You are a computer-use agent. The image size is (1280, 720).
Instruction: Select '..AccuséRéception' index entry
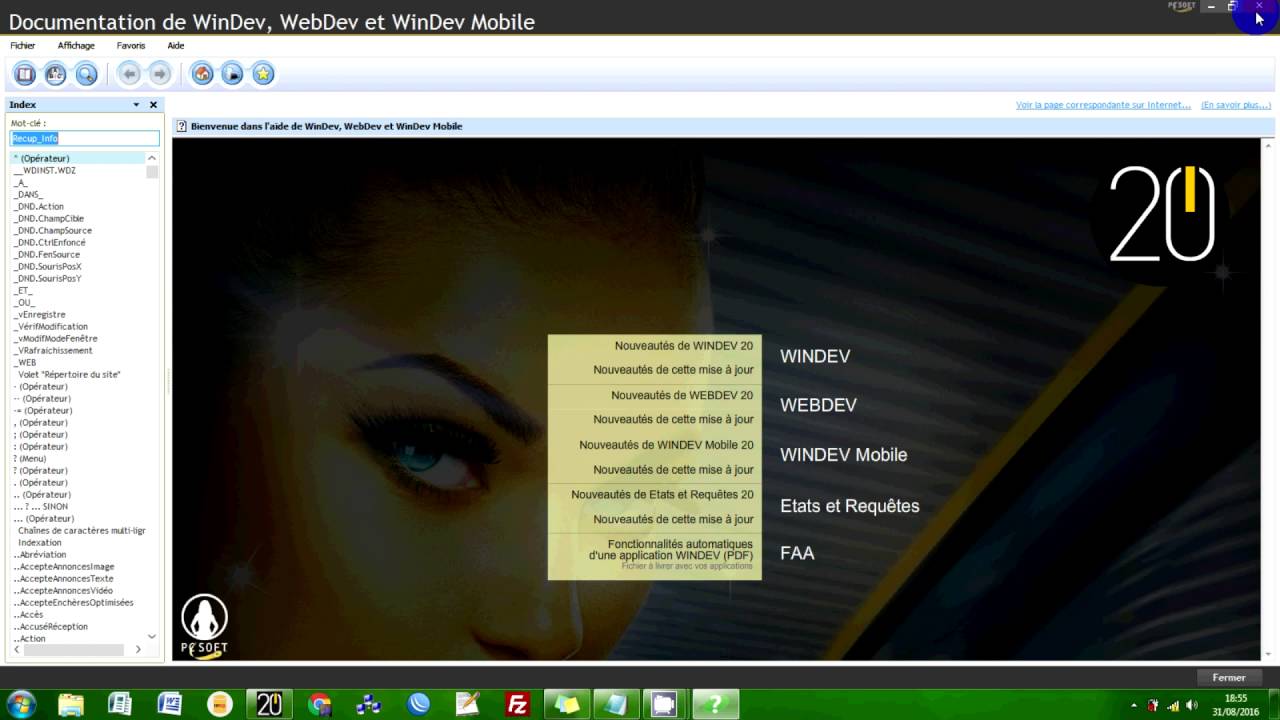[x=50, y=626]
